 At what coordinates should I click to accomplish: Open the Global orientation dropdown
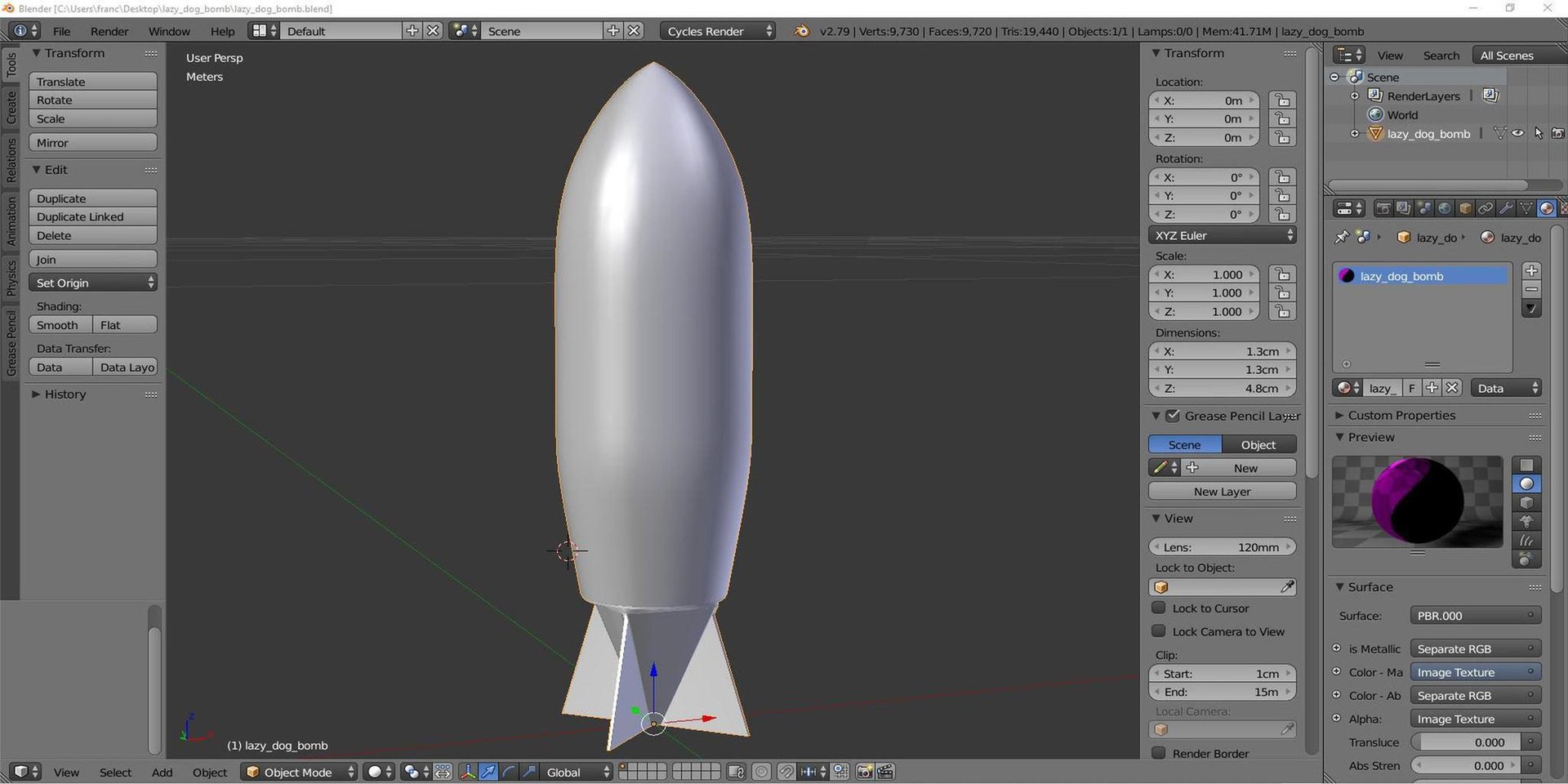point(578,772)
